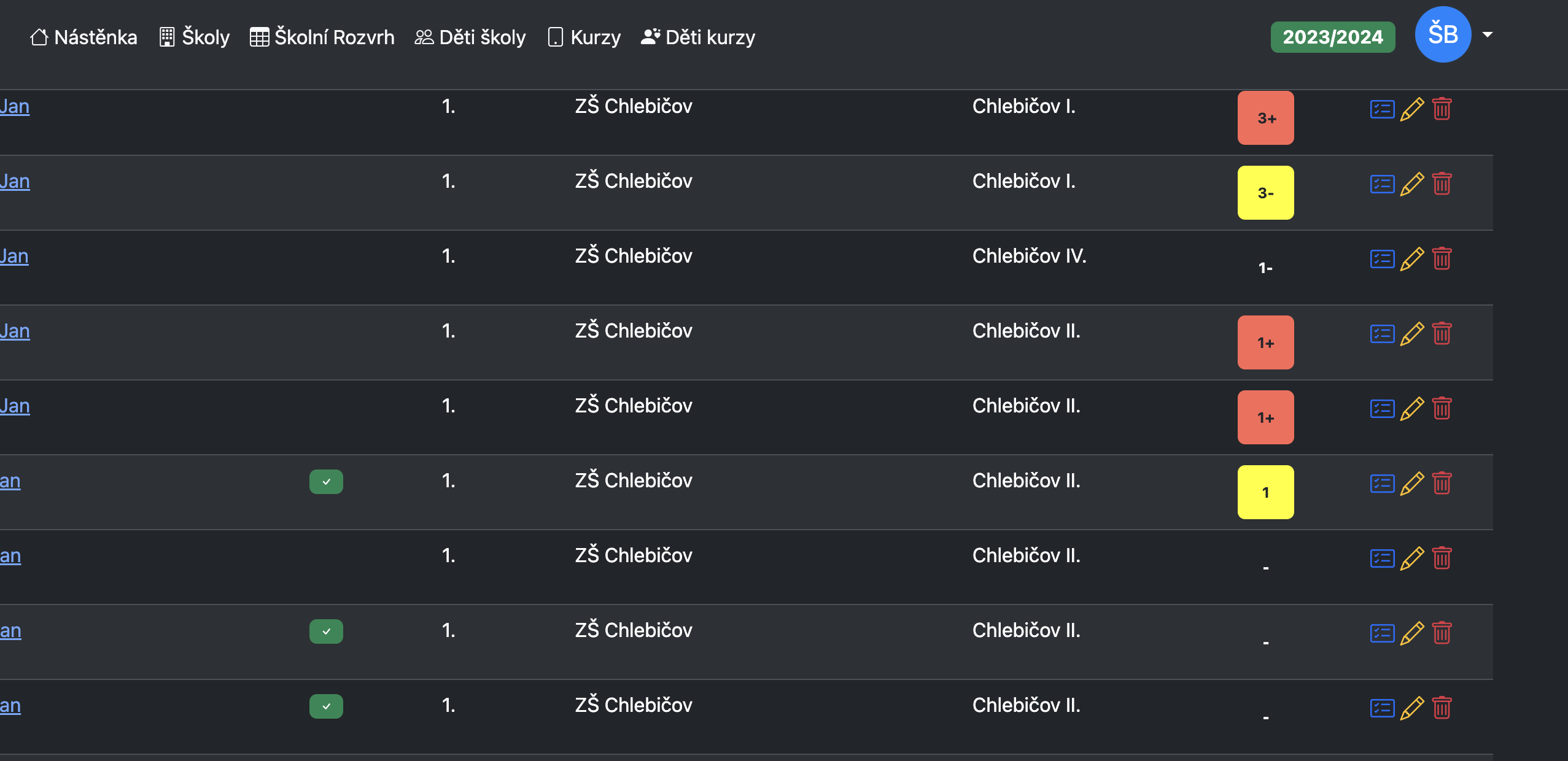
Task: Toggle the second green checkmark badge
Action: coord(326,632)
